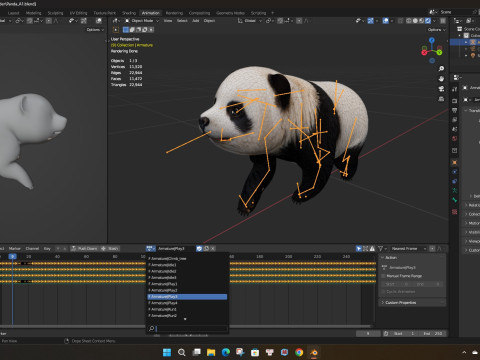Image resolution: width=480 pixels, height=360 pixels.
Task: Open Object Mode dropdown
Action: point(142,21)
